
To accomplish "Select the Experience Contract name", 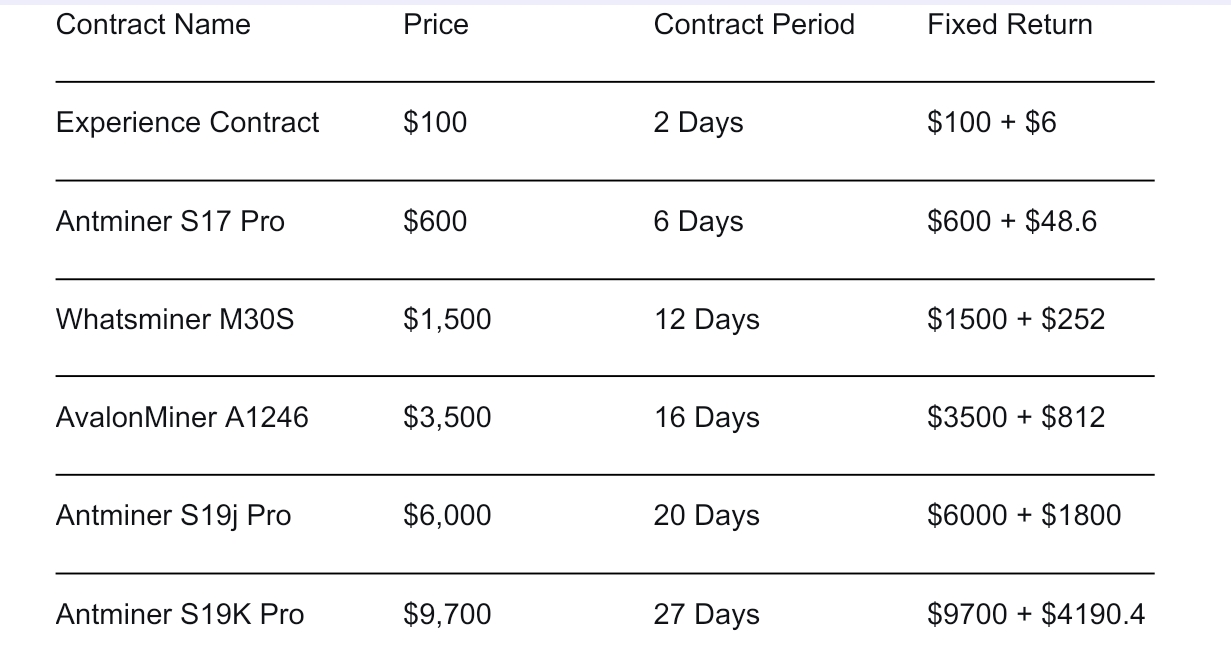I will pyautogui.click(x=187, y=123).
